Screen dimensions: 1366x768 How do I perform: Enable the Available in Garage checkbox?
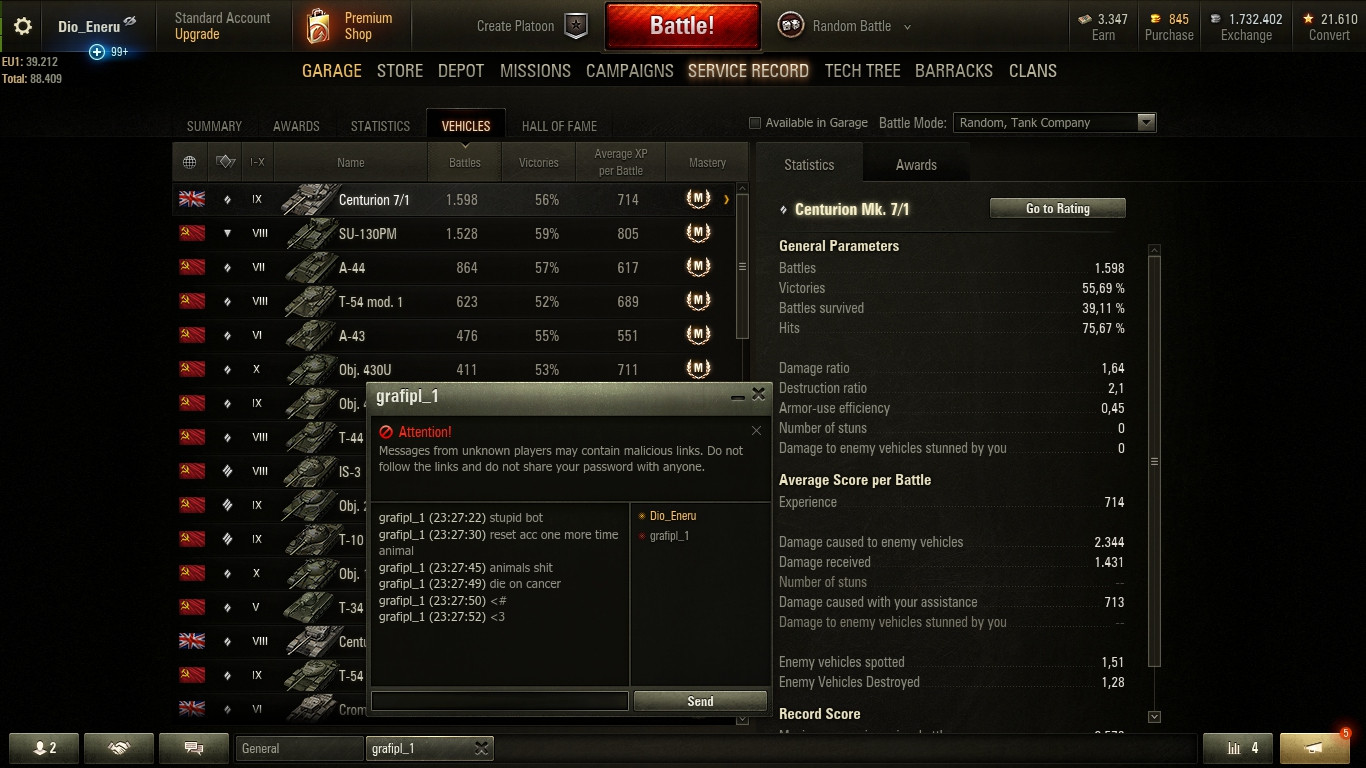coord(755,123)
